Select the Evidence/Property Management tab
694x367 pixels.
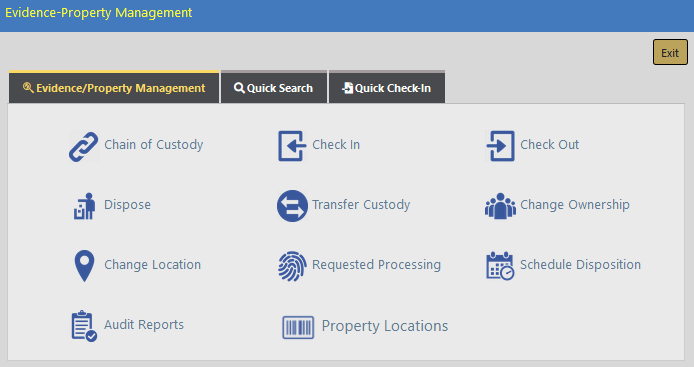tap(114, 88)
